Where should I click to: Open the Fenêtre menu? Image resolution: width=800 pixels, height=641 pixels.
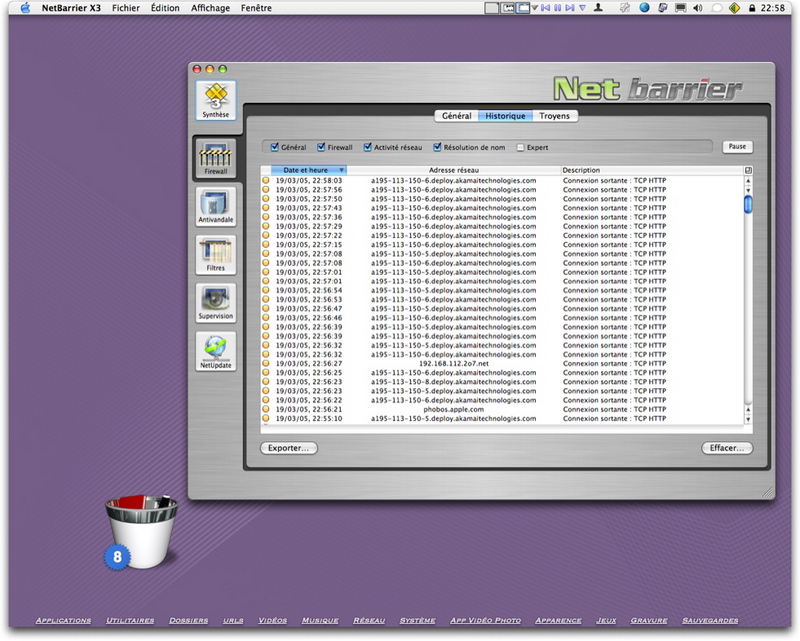tap(256, 8)
